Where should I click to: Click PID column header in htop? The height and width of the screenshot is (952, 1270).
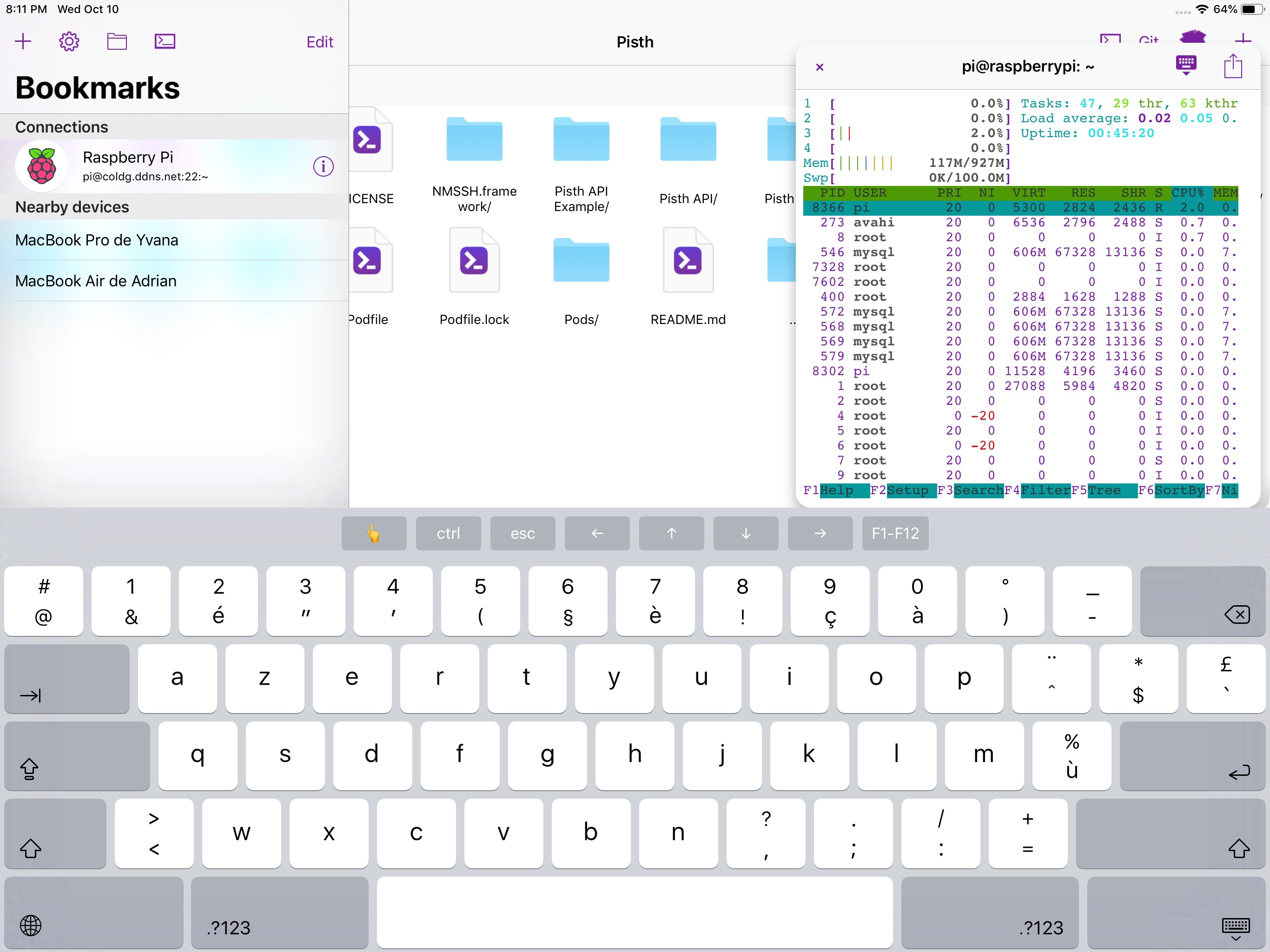tap(832, 193)
